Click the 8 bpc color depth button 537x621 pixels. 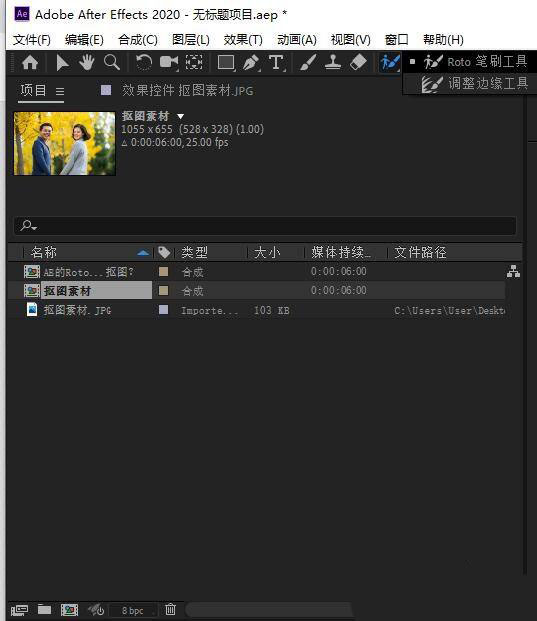(132, 611)
